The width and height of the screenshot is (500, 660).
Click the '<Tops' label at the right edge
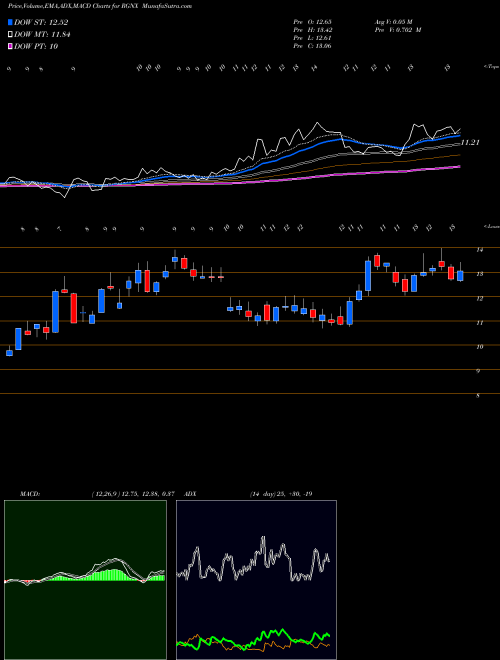click(x=492, y=67)
